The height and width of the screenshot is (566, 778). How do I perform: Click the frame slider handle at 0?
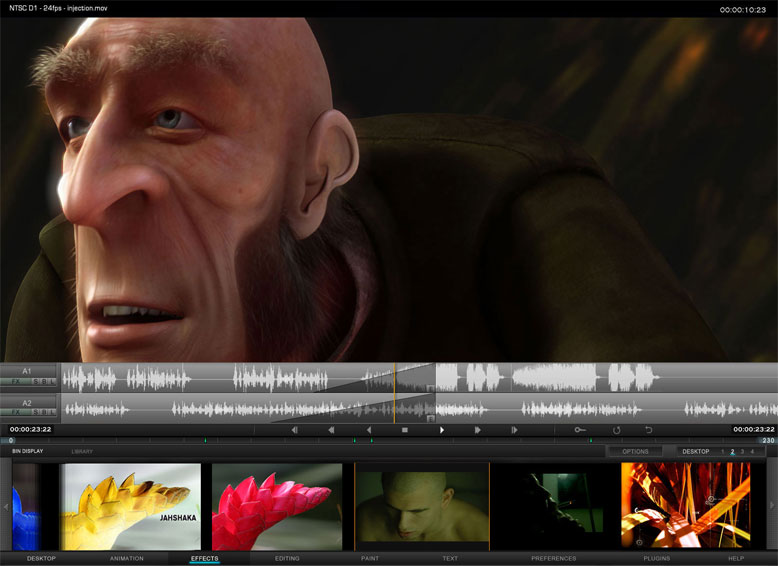(10, 440)
